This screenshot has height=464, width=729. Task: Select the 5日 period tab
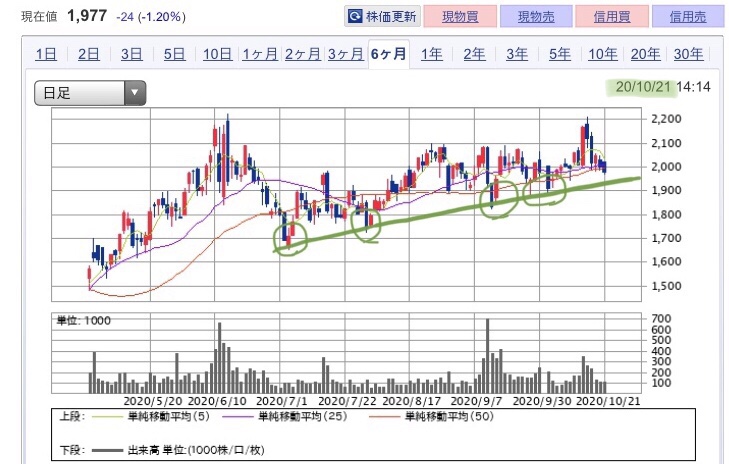coord(174,55)
